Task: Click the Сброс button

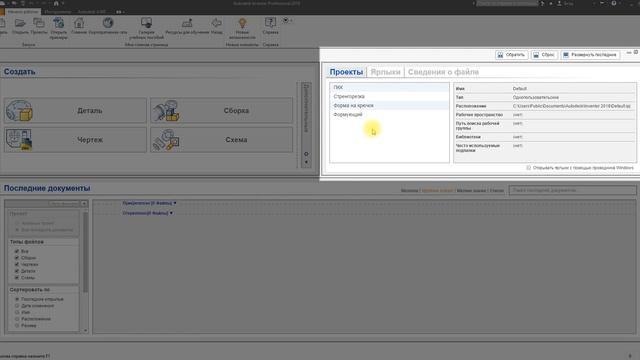Action: tap(544, 55)
